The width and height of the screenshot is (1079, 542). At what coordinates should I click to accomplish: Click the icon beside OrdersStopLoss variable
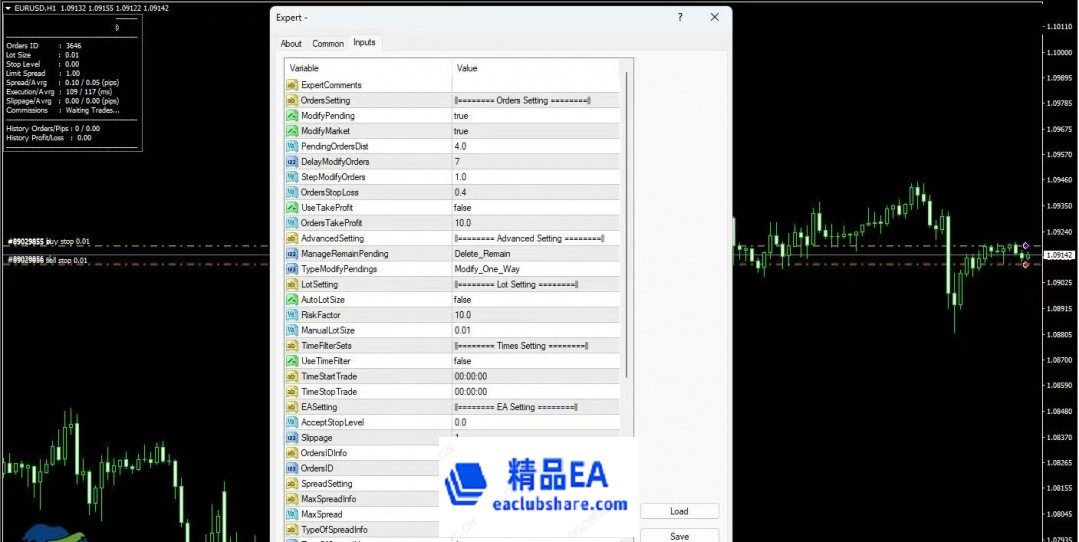click(x=292, y=193)
